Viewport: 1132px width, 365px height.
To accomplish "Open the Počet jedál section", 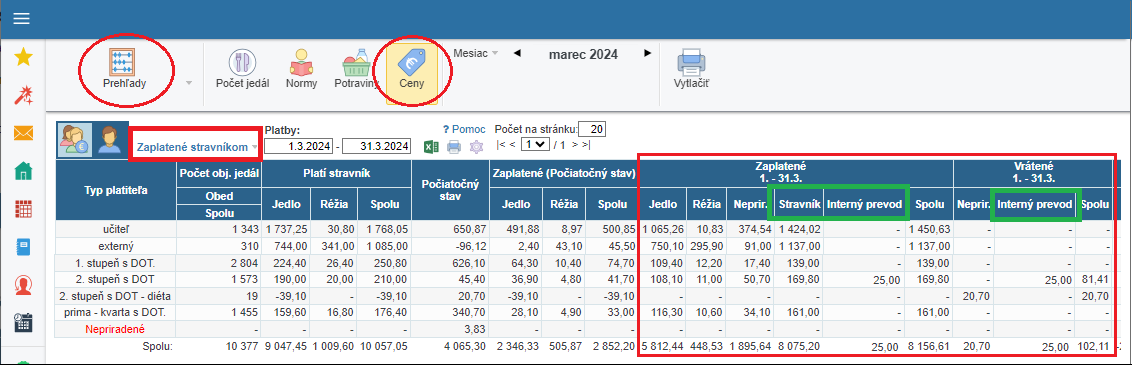I will pos(243,70).
